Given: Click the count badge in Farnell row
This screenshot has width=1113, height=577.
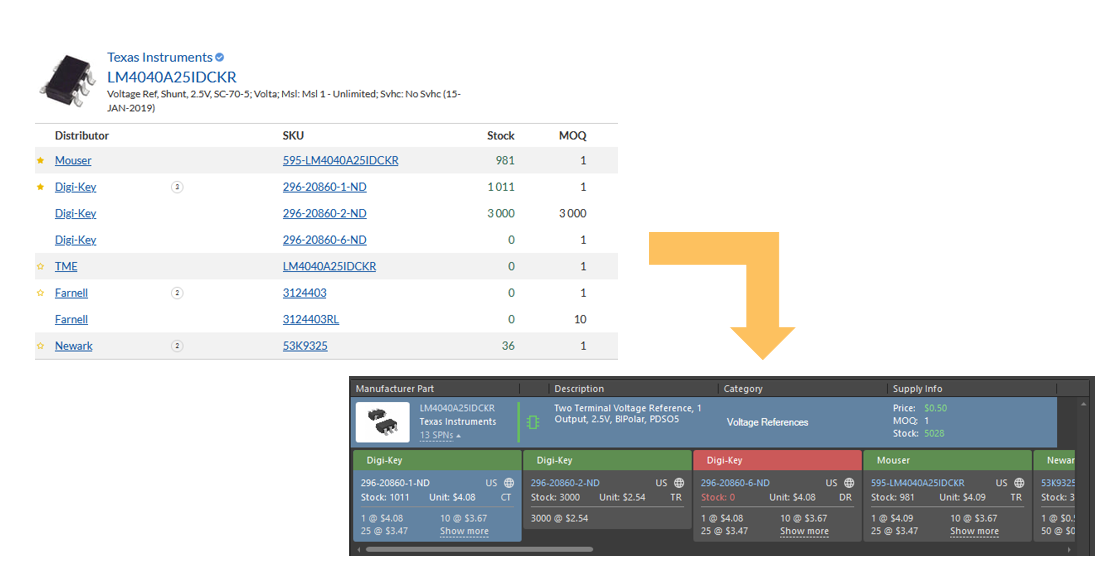Looking at the screenshot, I should pyautogui.click(x=177, y=293).
